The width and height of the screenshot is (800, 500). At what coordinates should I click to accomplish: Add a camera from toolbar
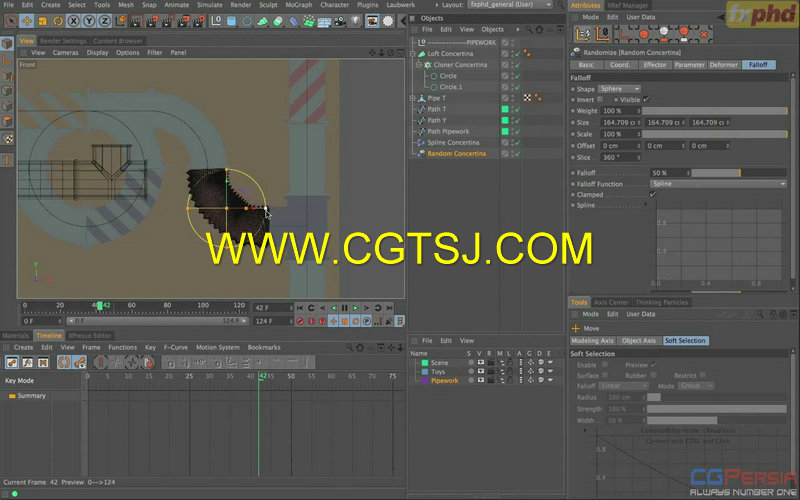click(x=340, y=21)
